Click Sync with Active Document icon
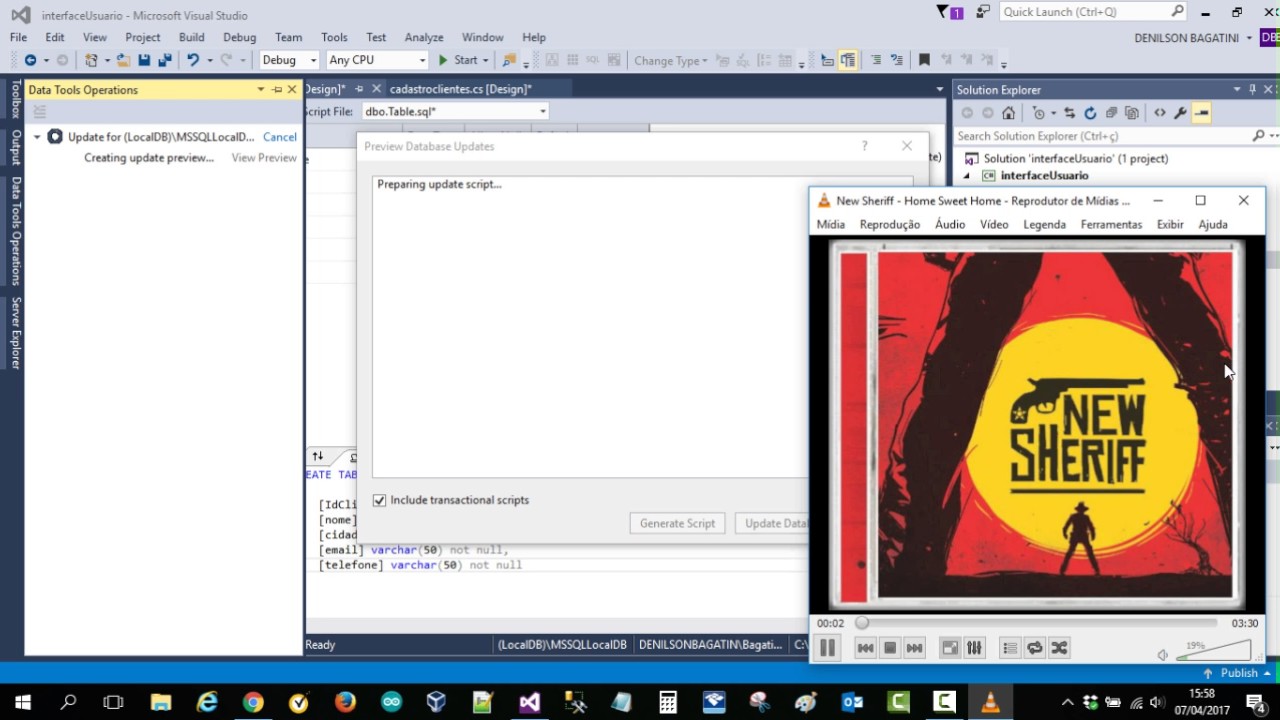Screen dimensions: 1280x720 point(1069,113)
